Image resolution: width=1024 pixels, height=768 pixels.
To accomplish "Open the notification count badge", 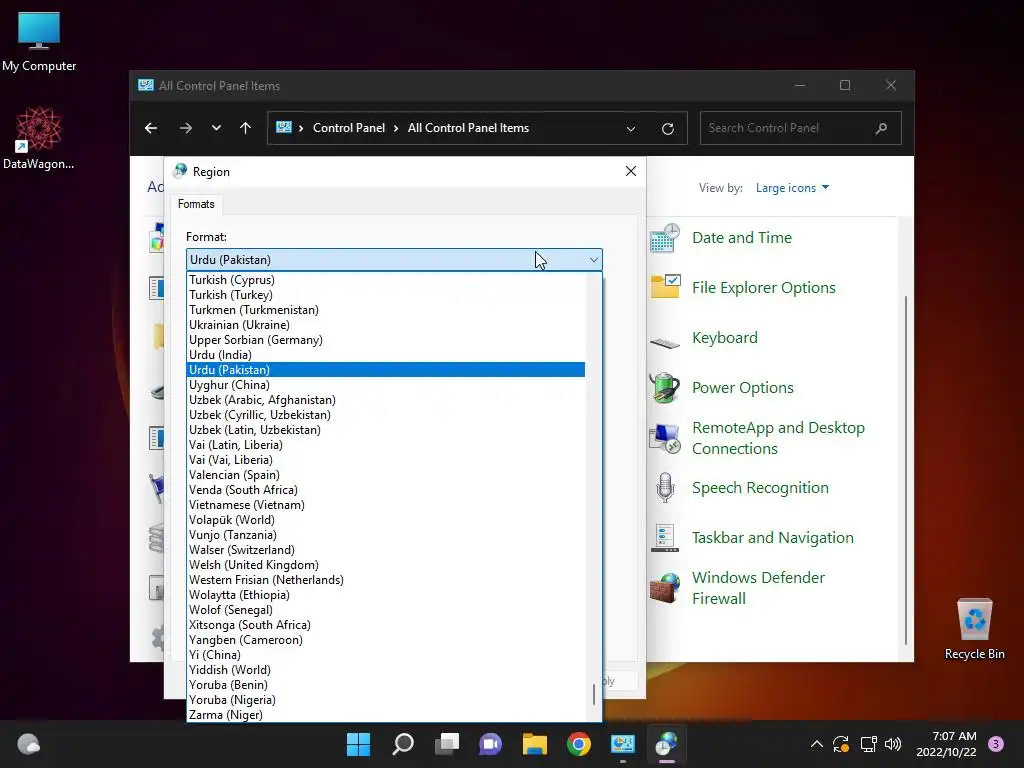I will (996, 744).
